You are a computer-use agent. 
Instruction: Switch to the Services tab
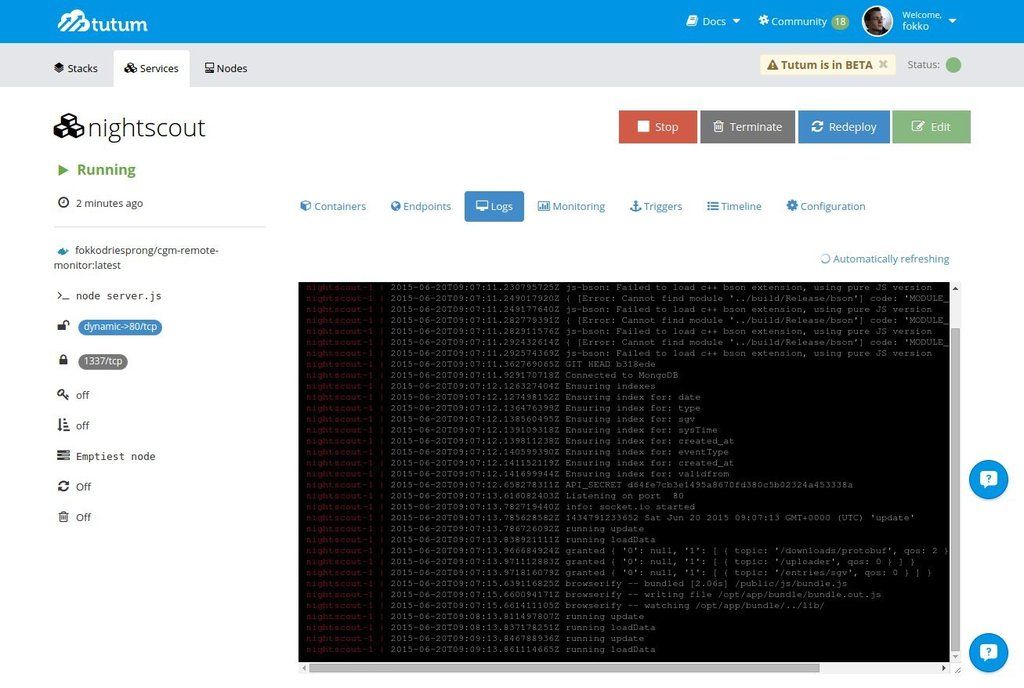coord(152,68)
